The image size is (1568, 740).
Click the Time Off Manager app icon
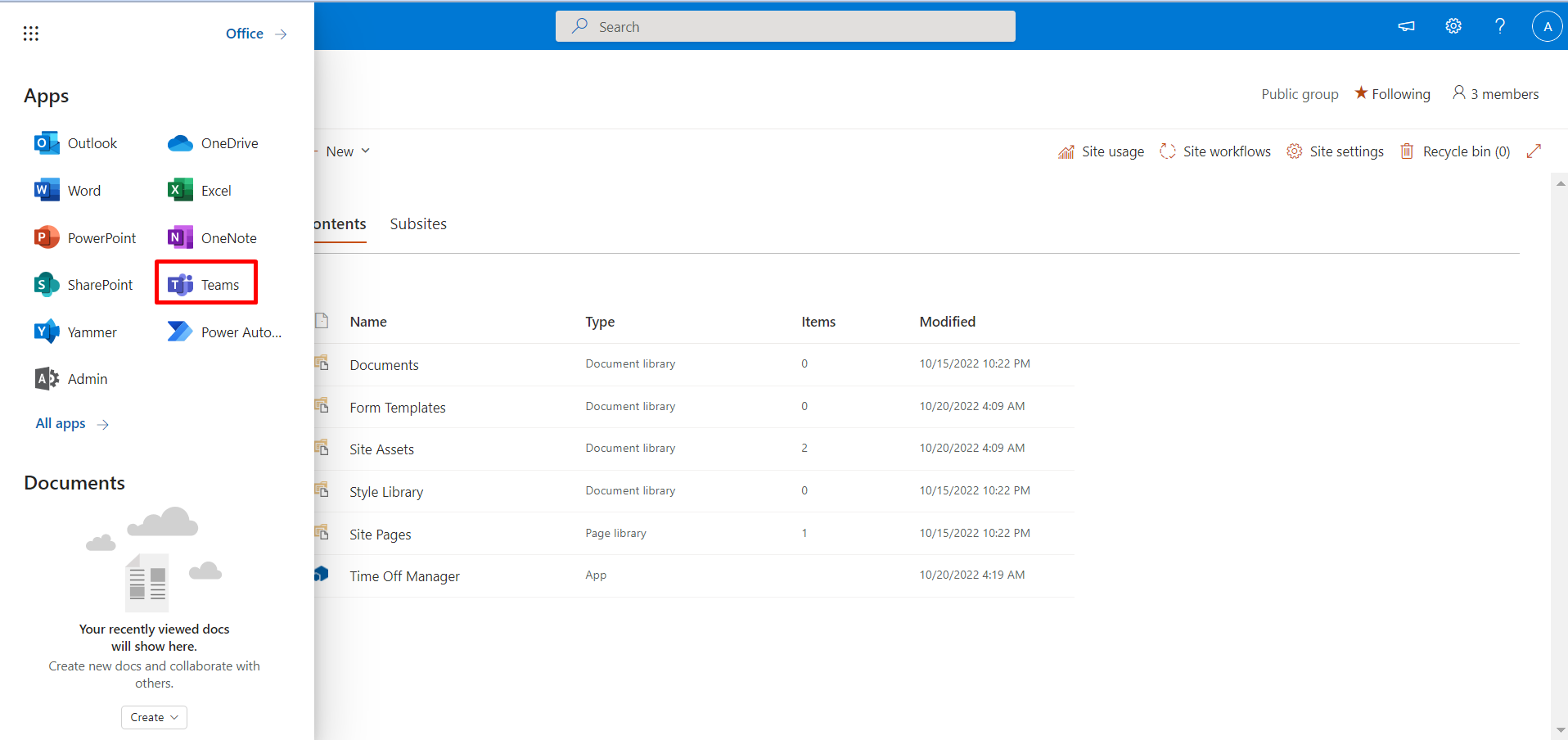322,575
